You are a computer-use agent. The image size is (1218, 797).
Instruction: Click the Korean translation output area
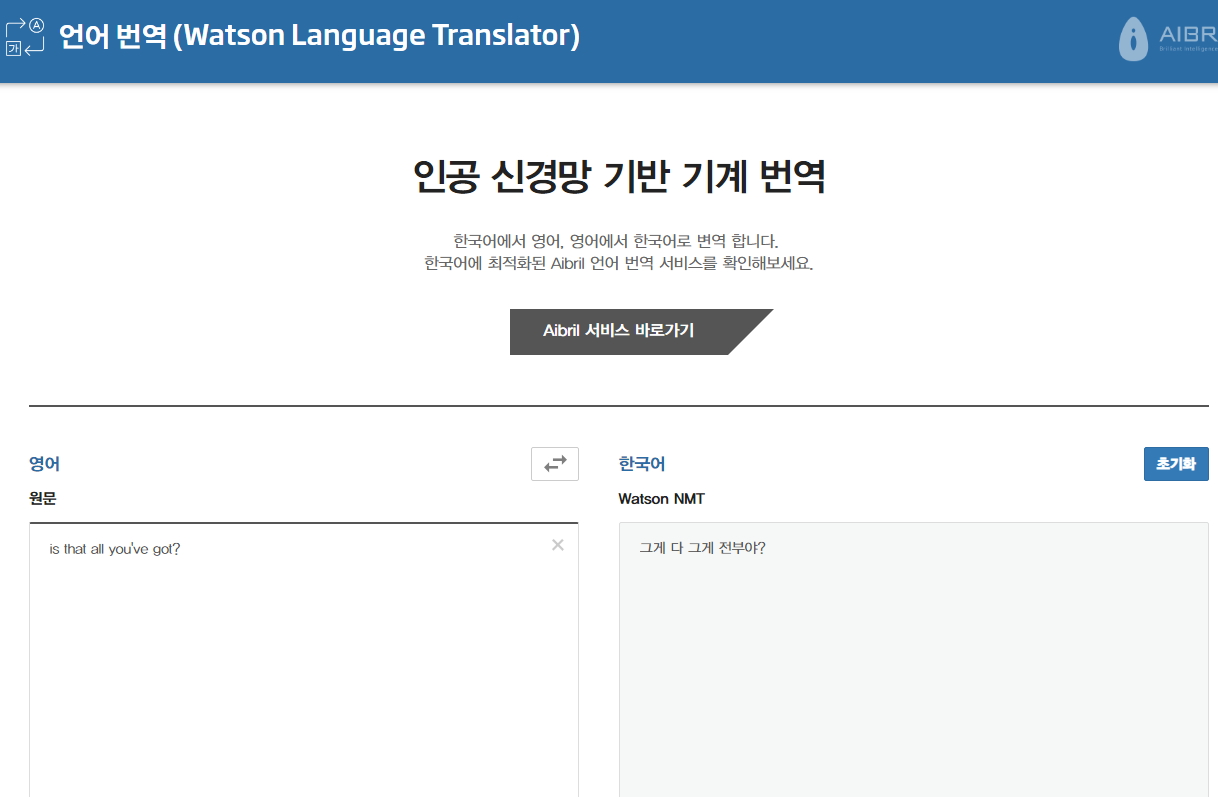pos(914,660)
